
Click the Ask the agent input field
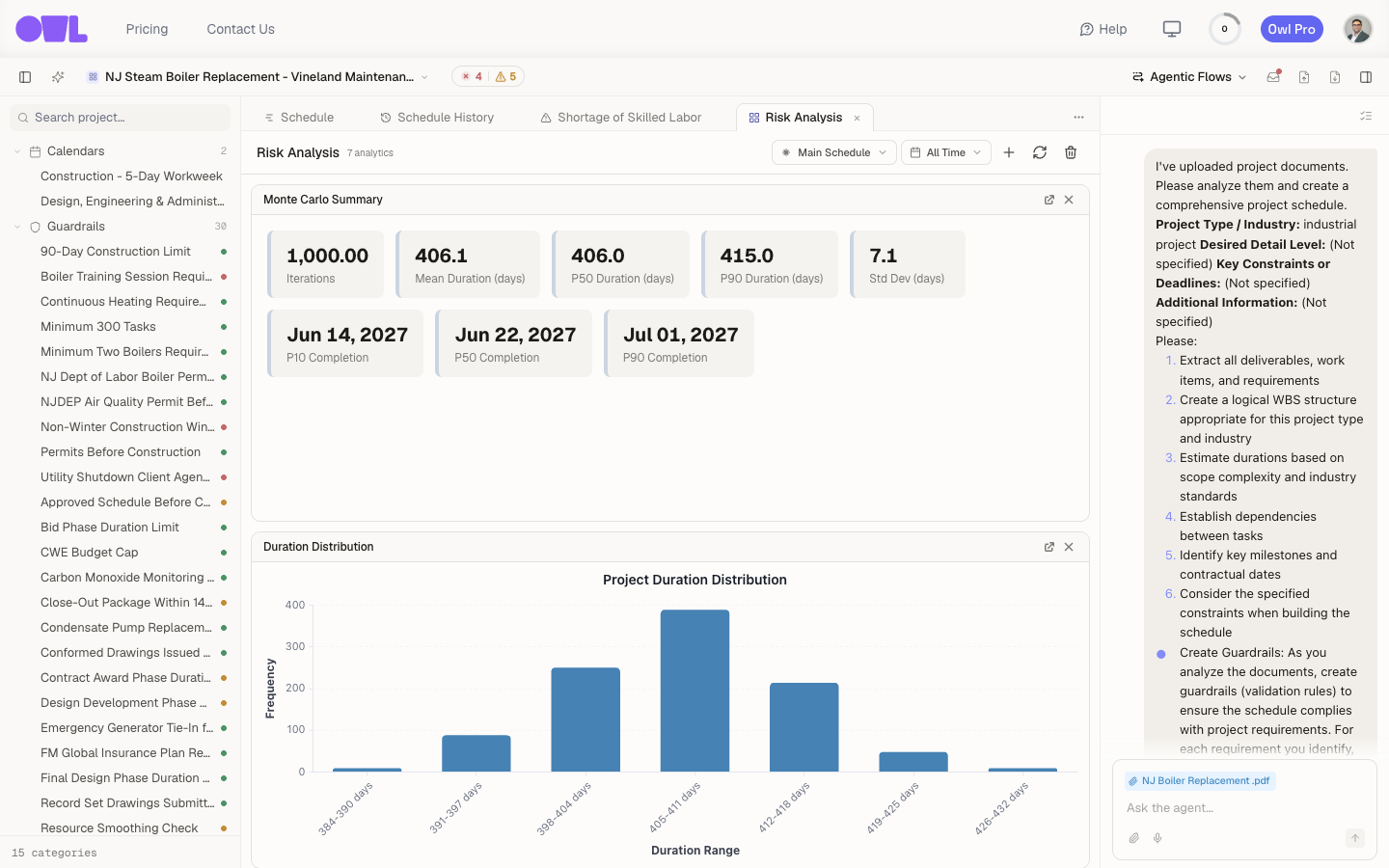pyautogui.click(x=1244, y=808)
